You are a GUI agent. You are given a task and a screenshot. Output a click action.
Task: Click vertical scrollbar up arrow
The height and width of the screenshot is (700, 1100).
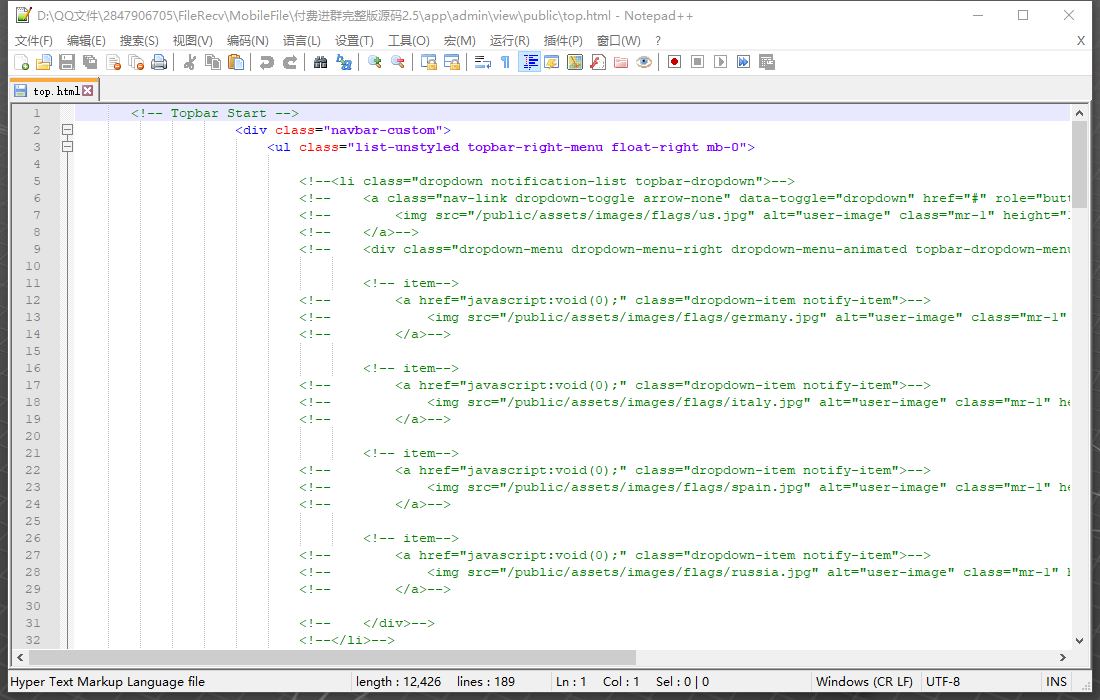pyautogui.click(x=1079, y=113)
